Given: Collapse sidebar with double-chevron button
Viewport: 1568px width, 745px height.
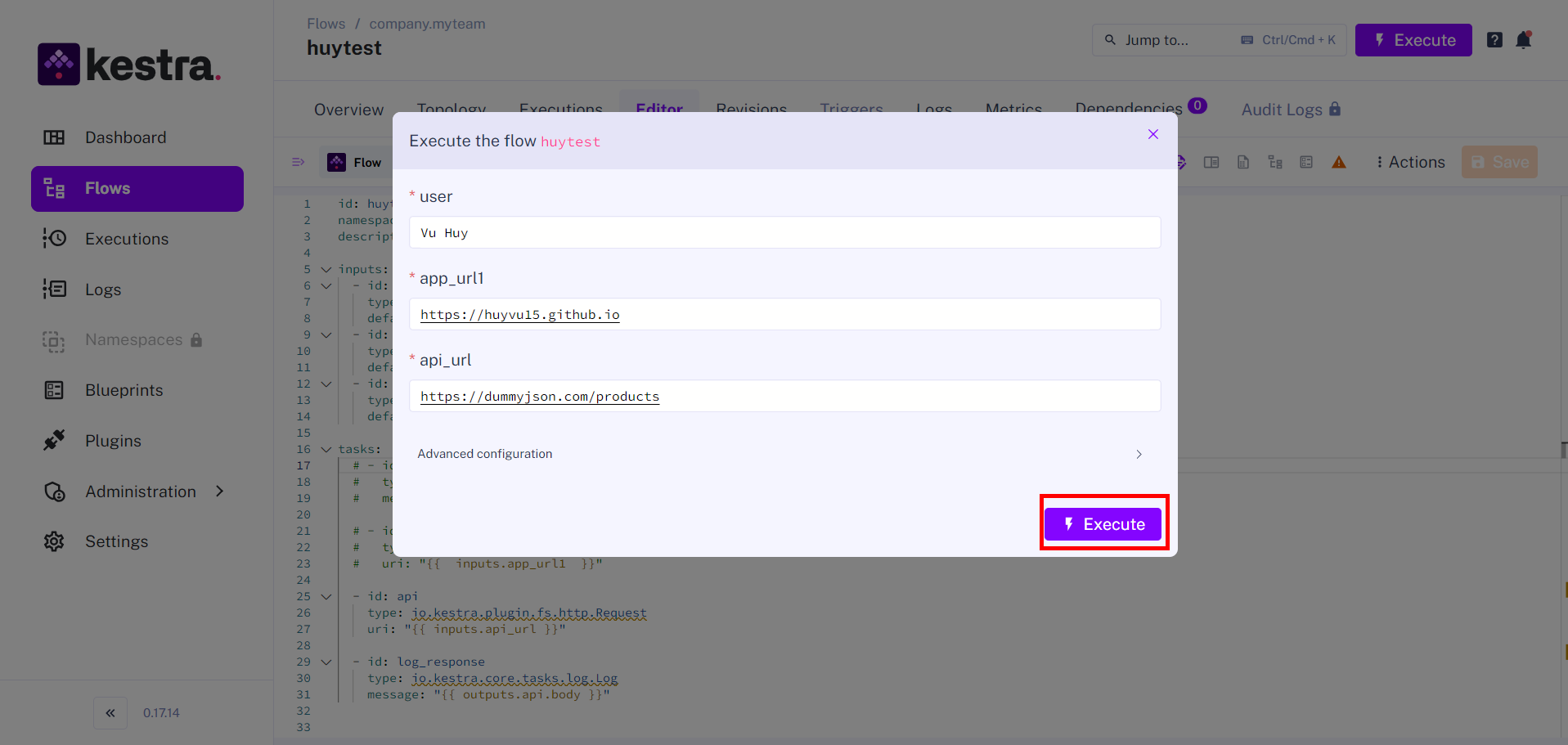Looking at the screenshot, I should [x=110, y=713].
